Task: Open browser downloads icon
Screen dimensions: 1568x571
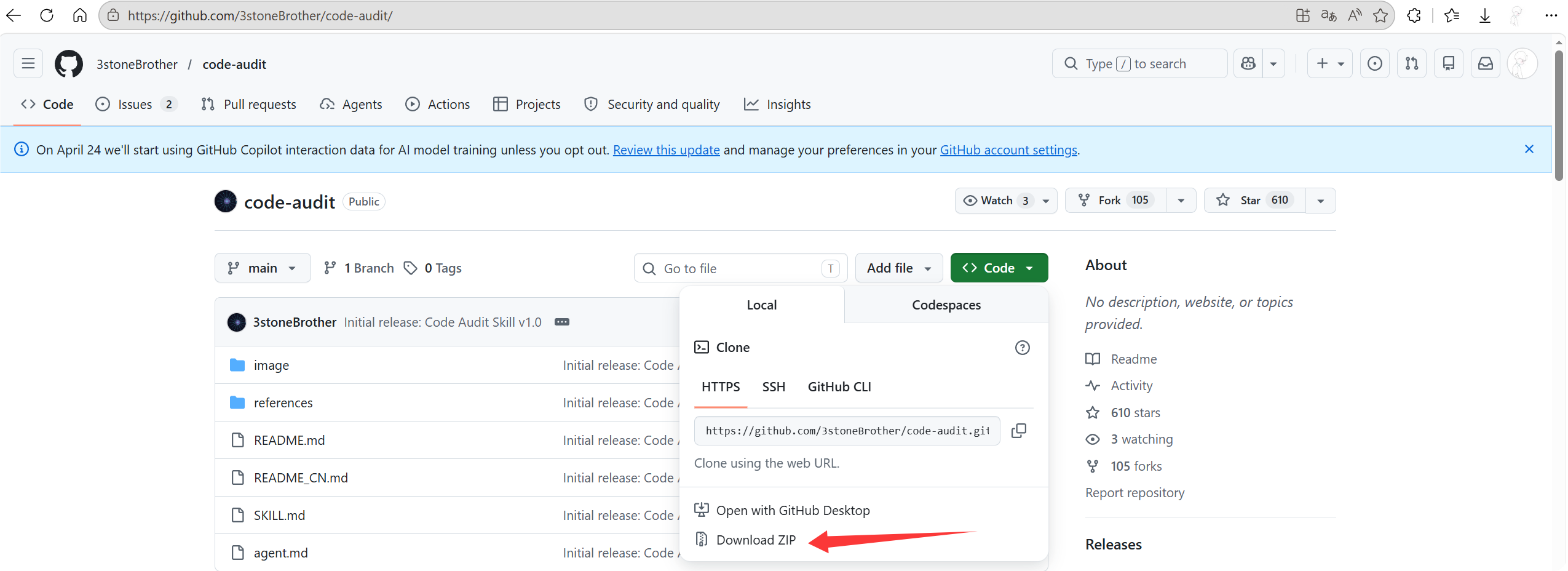Action: pos(1485,15)
